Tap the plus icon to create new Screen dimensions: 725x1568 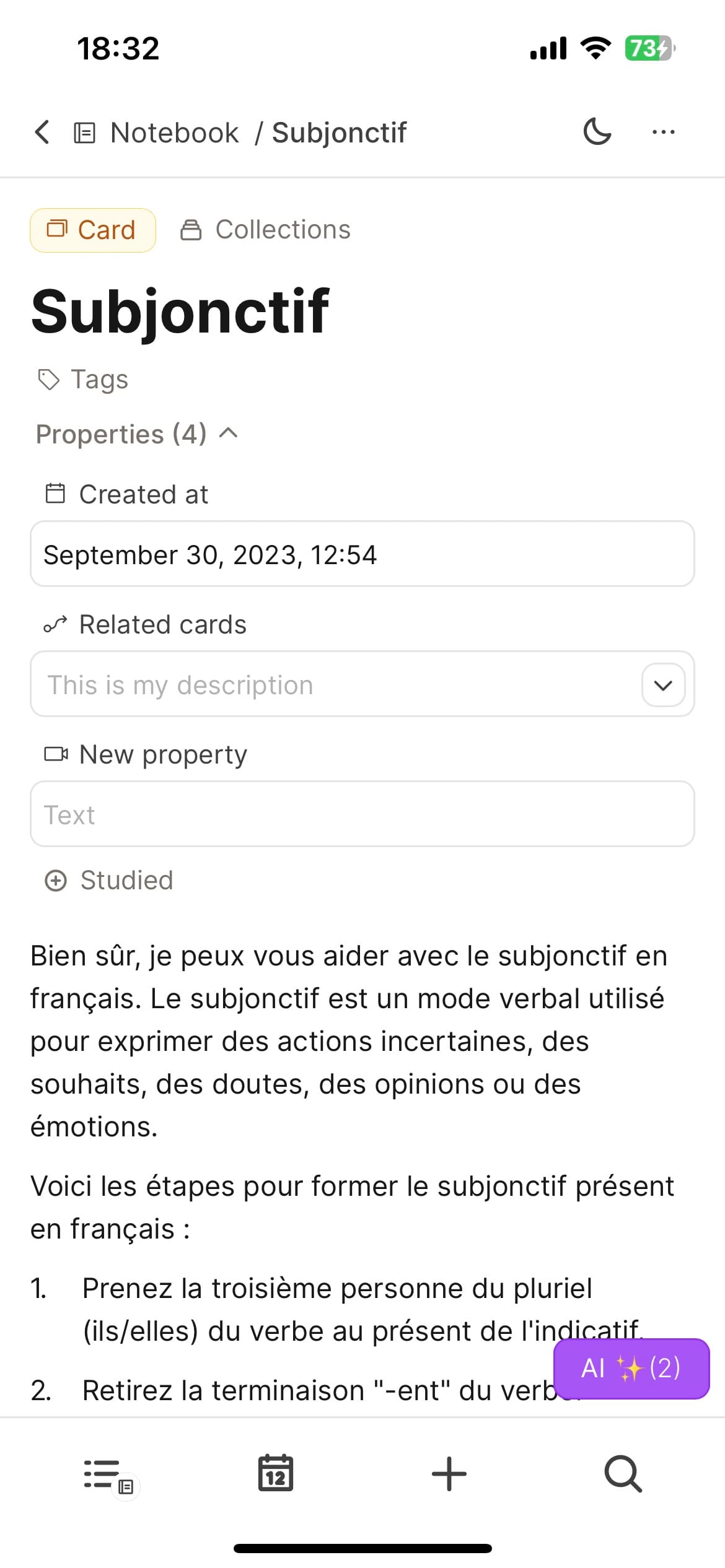449,1473
